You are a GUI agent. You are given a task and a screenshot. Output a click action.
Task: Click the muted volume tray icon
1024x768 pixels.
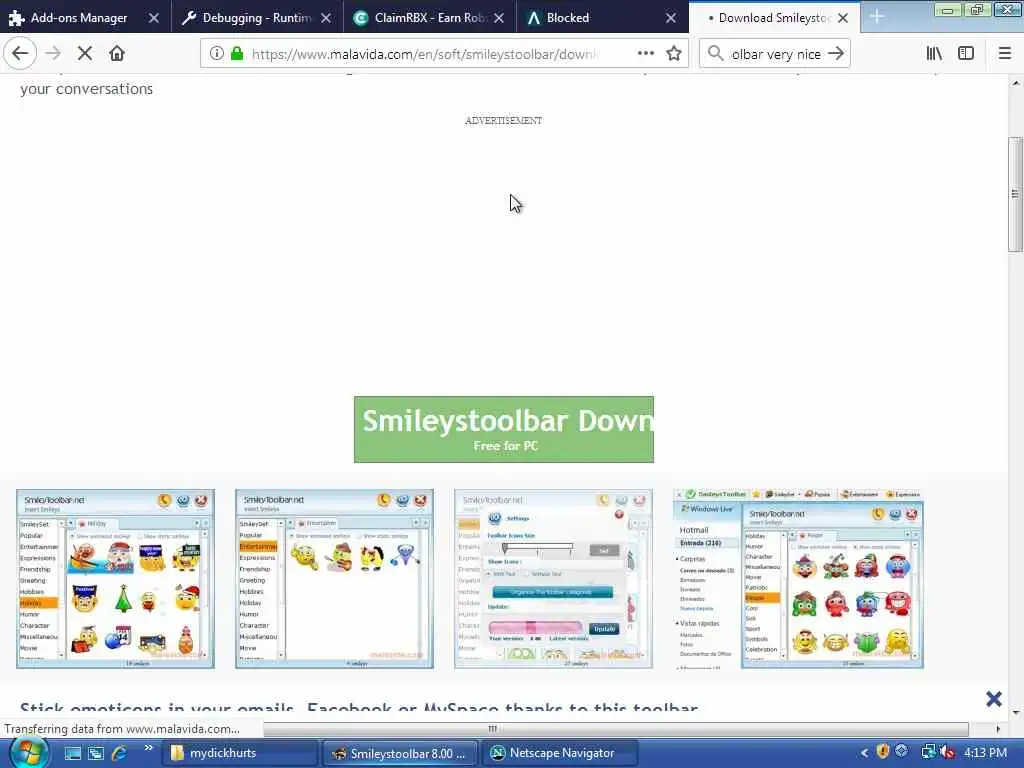point(946,752)
